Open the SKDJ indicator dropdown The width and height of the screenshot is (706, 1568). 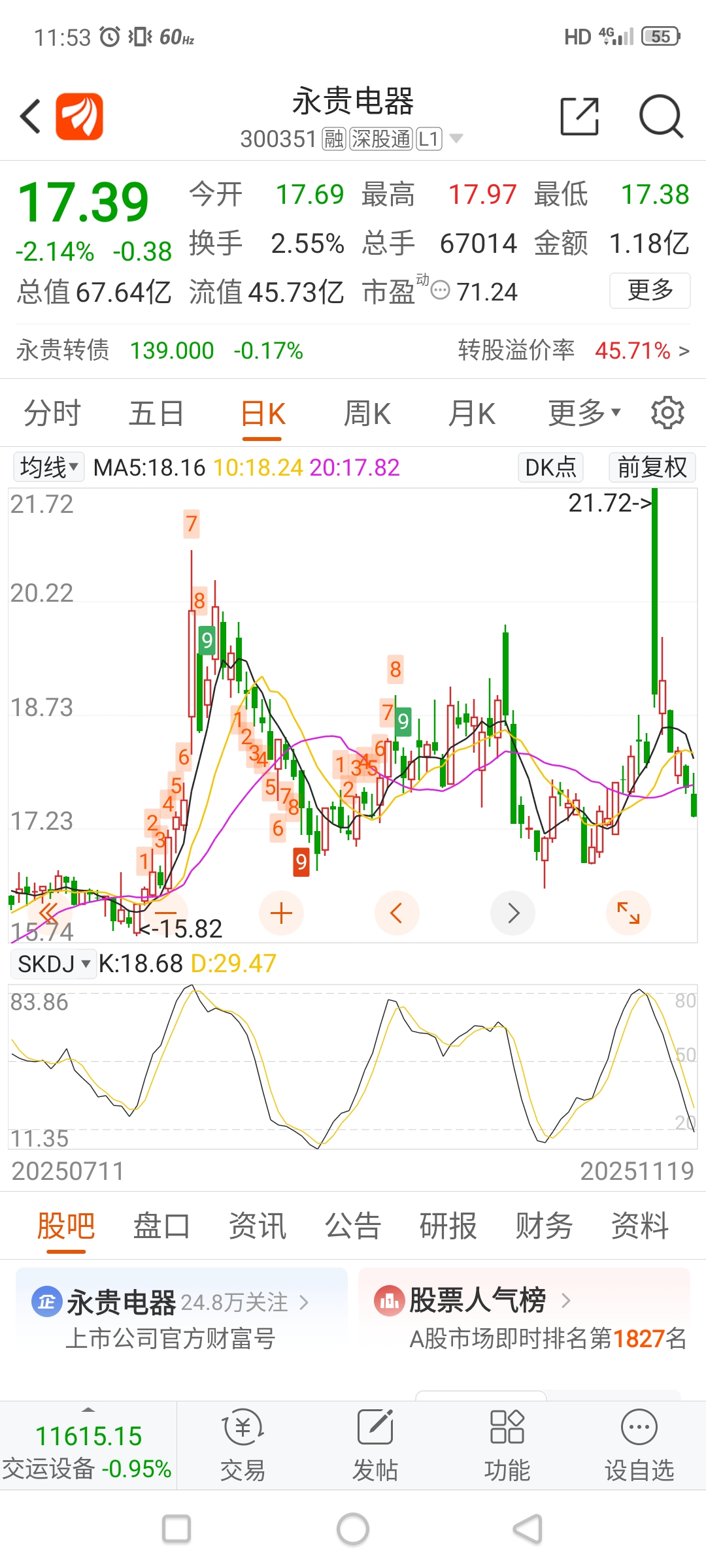54,964
